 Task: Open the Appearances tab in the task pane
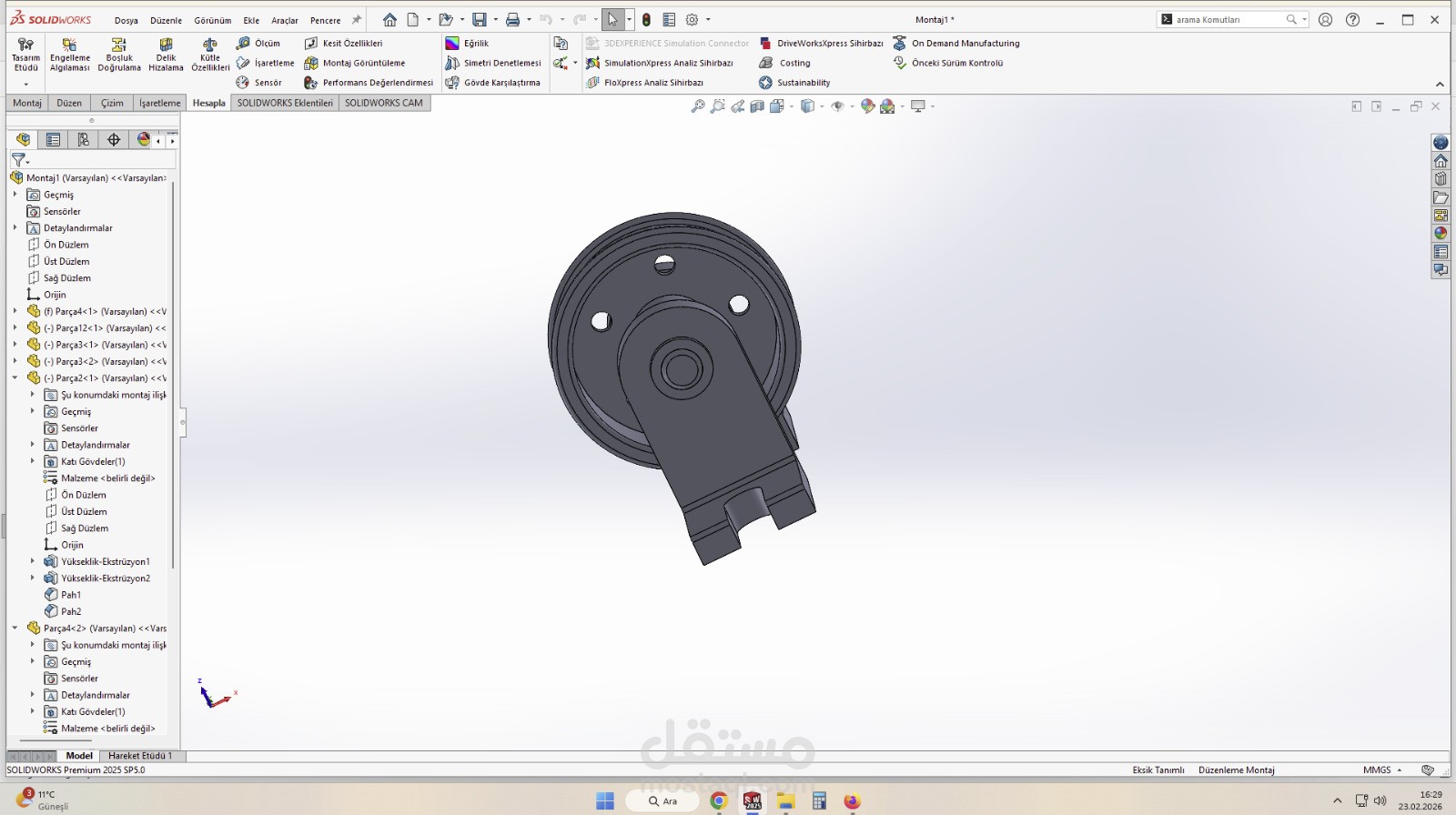(x=1441, y=234)
